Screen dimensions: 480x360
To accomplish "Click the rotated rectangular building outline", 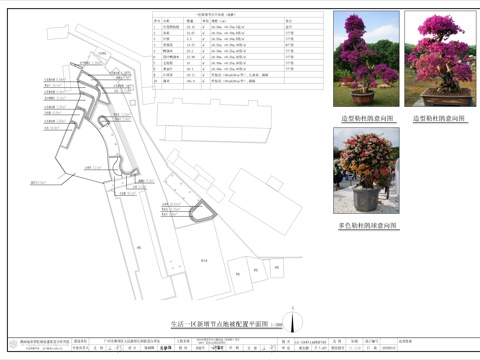I will pyautogui.click(x=265, y=201).
